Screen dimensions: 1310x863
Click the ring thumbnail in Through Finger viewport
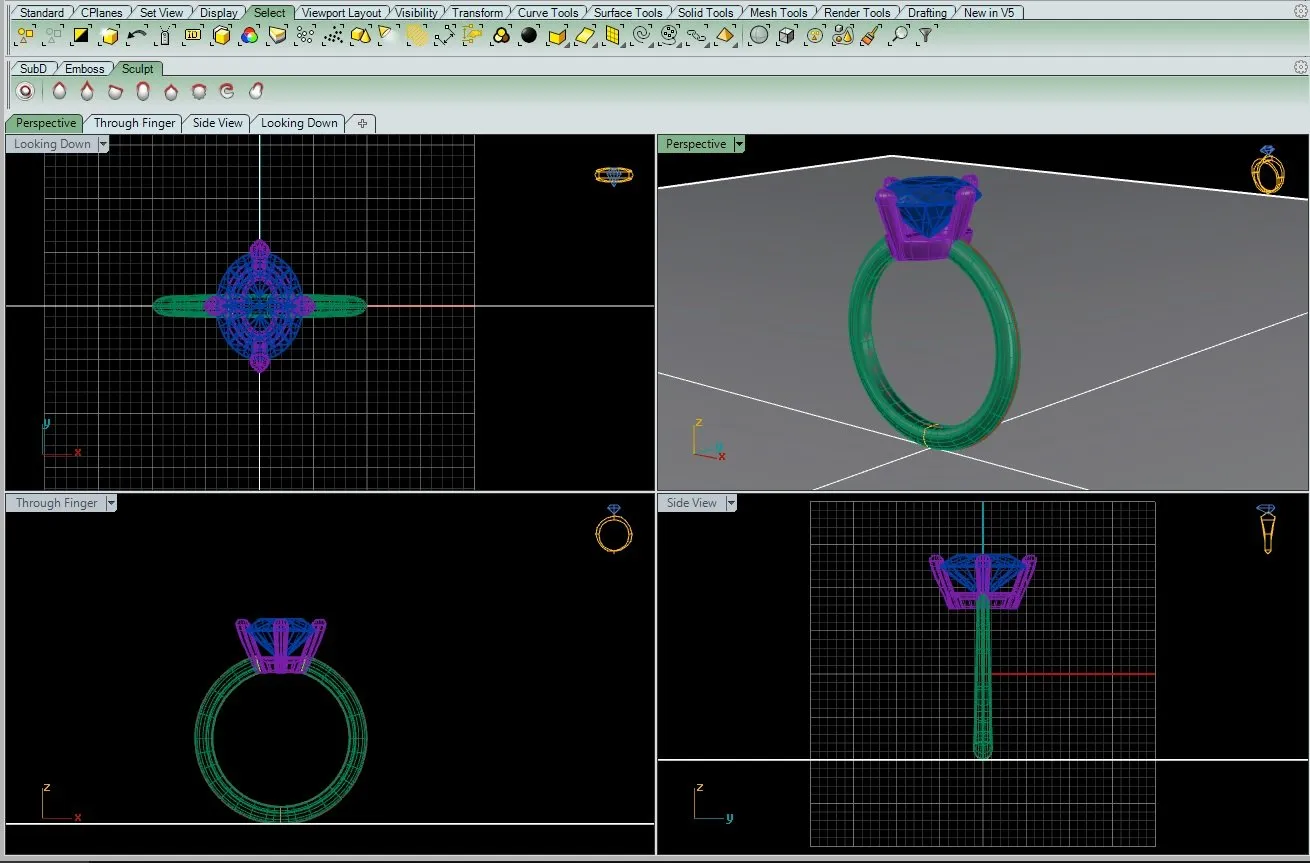(x=614, y=529)
